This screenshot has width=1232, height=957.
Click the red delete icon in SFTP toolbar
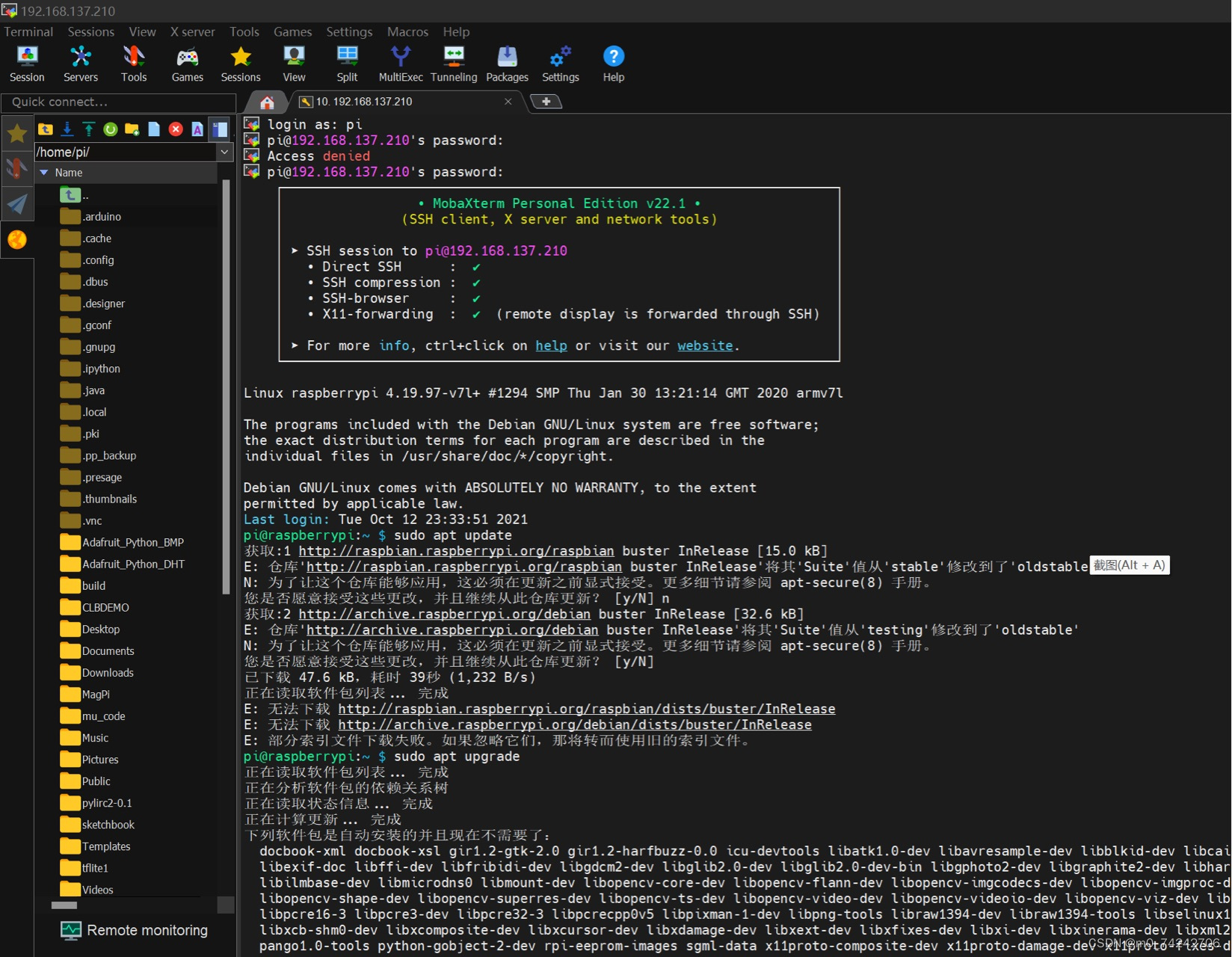coord(176,129)
